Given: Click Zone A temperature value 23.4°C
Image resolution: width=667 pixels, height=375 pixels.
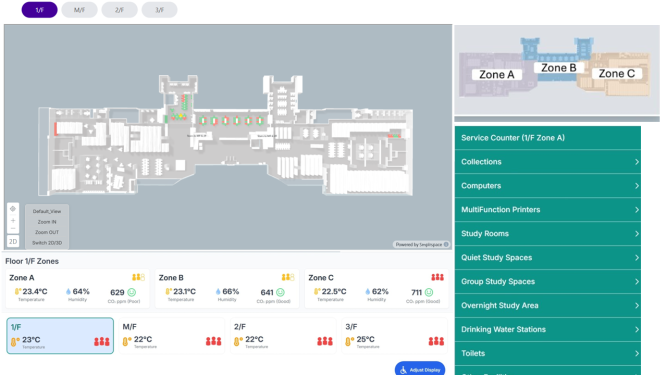Looking at the screenshot, I should point(35,292).
